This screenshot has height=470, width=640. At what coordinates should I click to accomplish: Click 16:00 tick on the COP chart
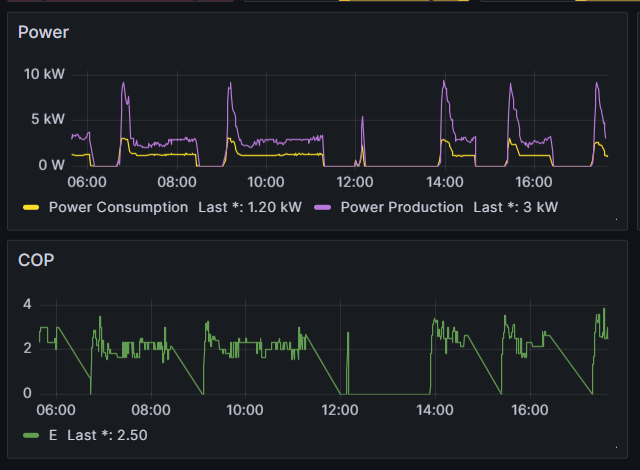(x=530, y=410)
